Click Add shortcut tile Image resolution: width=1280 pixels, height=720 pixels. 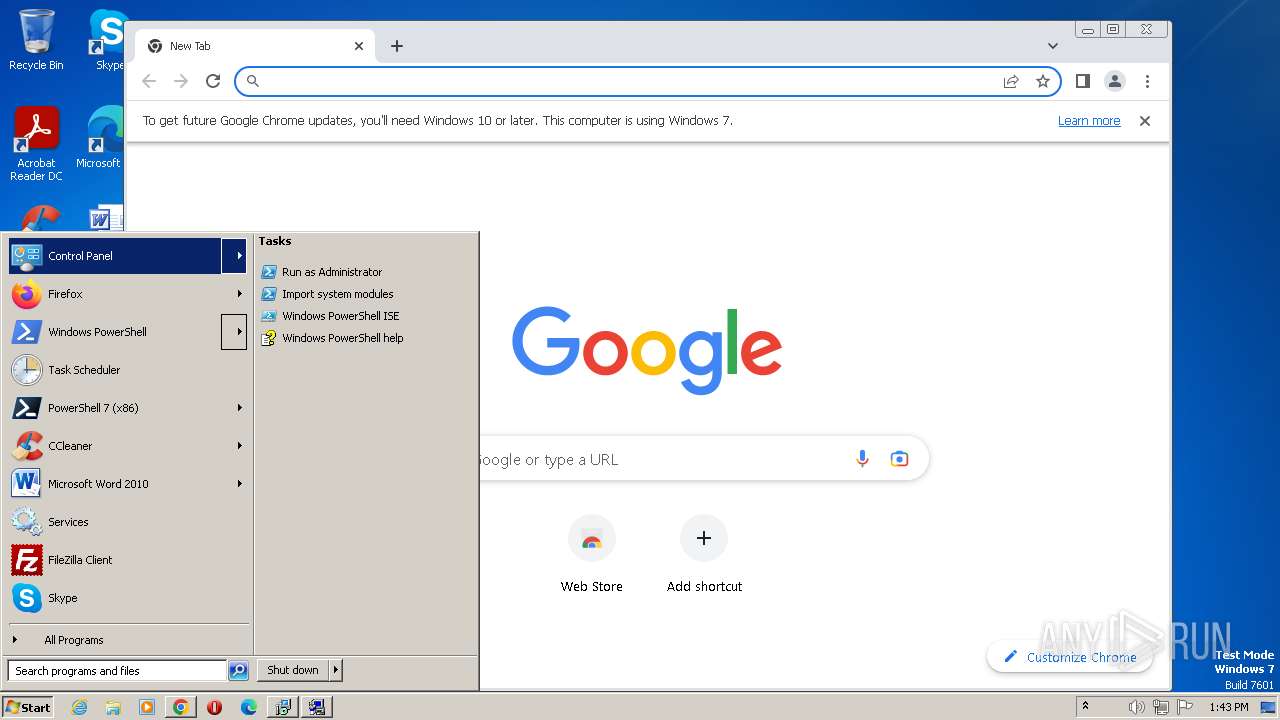(704, 555)
